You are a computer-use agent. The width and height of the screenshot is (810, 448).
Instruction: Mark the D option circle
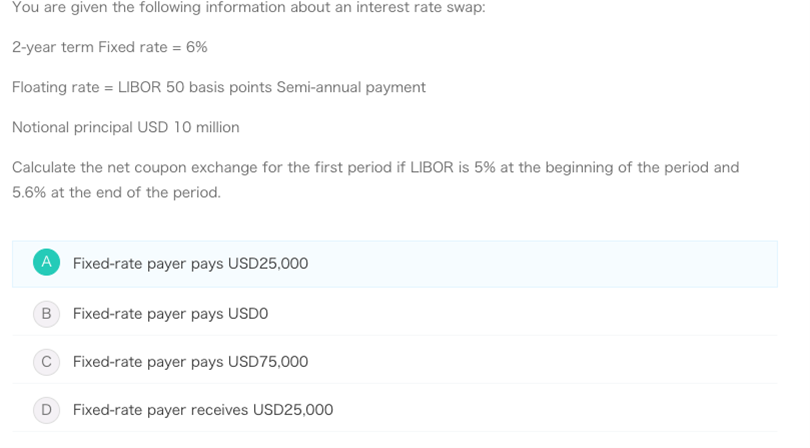[46, 410]
